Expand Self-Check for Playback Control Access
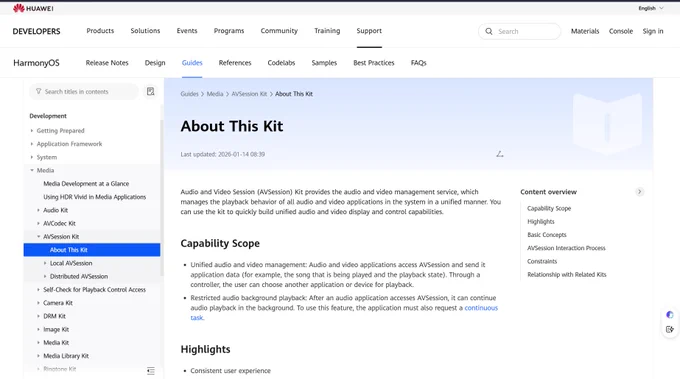680x379 pixels. click(38, 290)
